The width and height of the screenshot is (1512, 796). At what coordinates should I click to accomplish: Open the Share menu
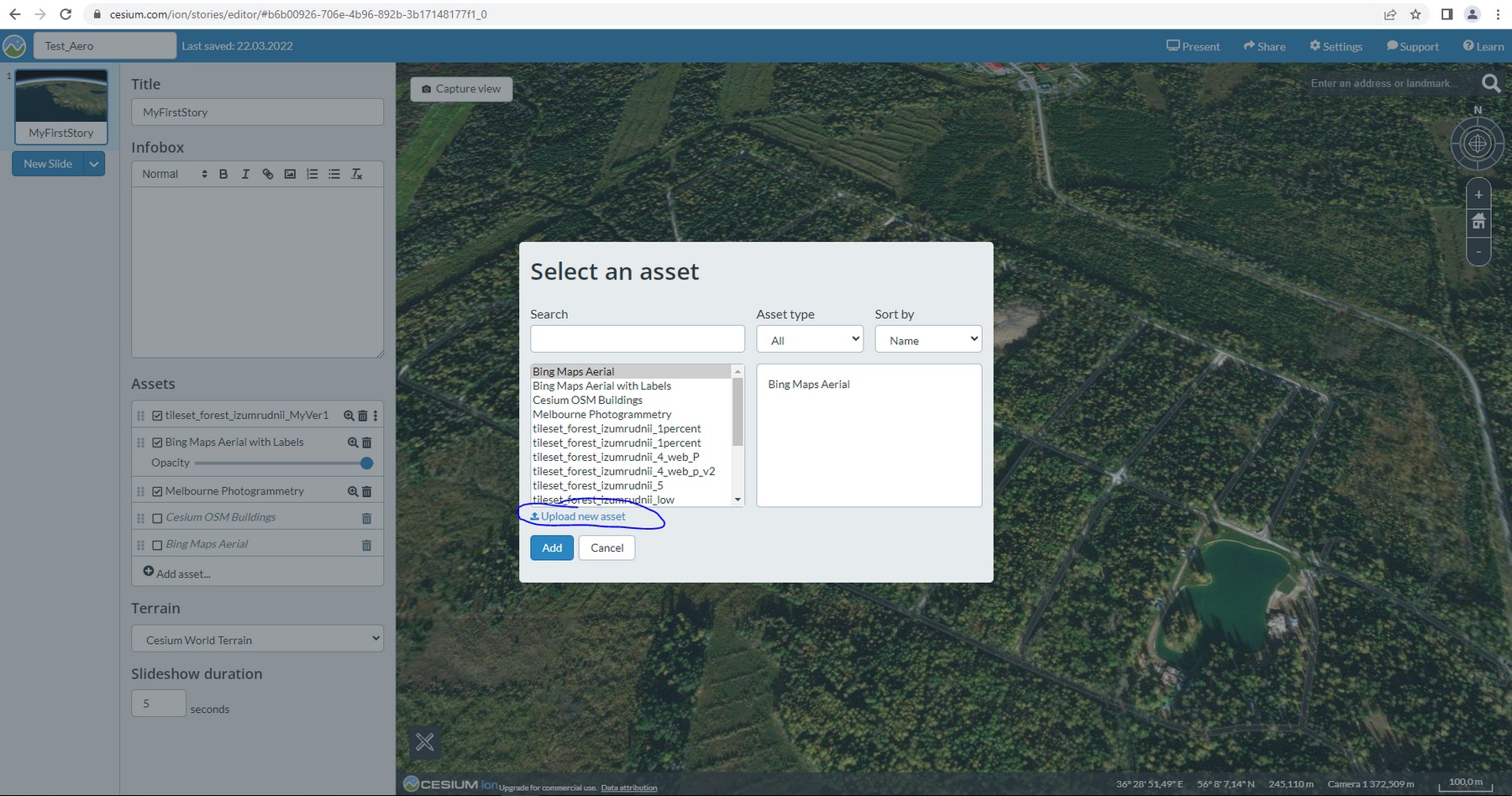(1265, 46)
